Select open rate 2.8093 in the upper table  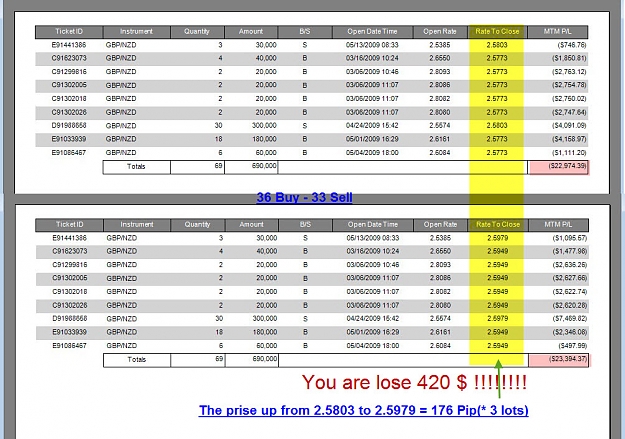point(440,72)
